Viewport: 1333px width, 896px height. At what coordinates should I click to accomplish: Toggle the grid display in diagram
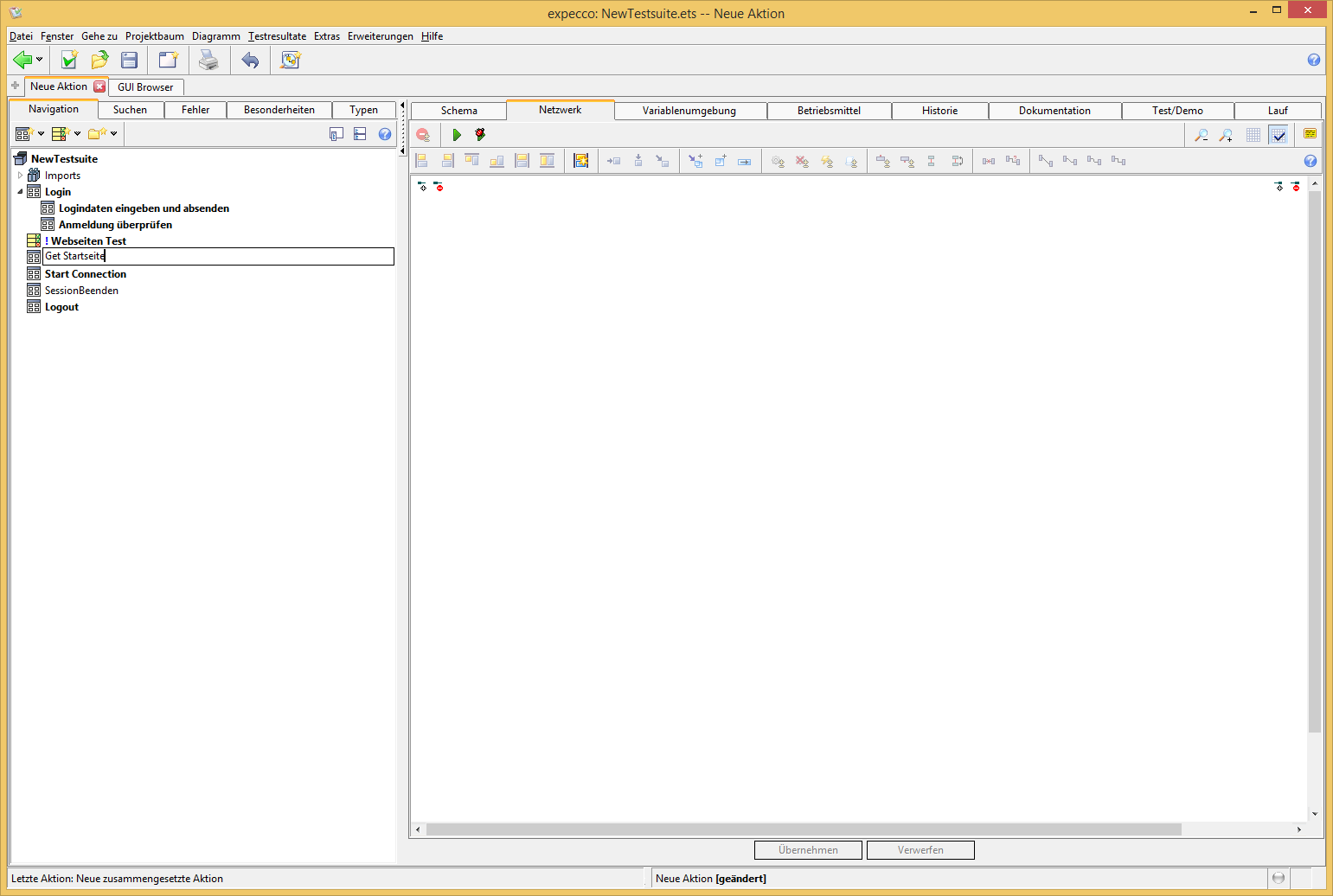1253,135
